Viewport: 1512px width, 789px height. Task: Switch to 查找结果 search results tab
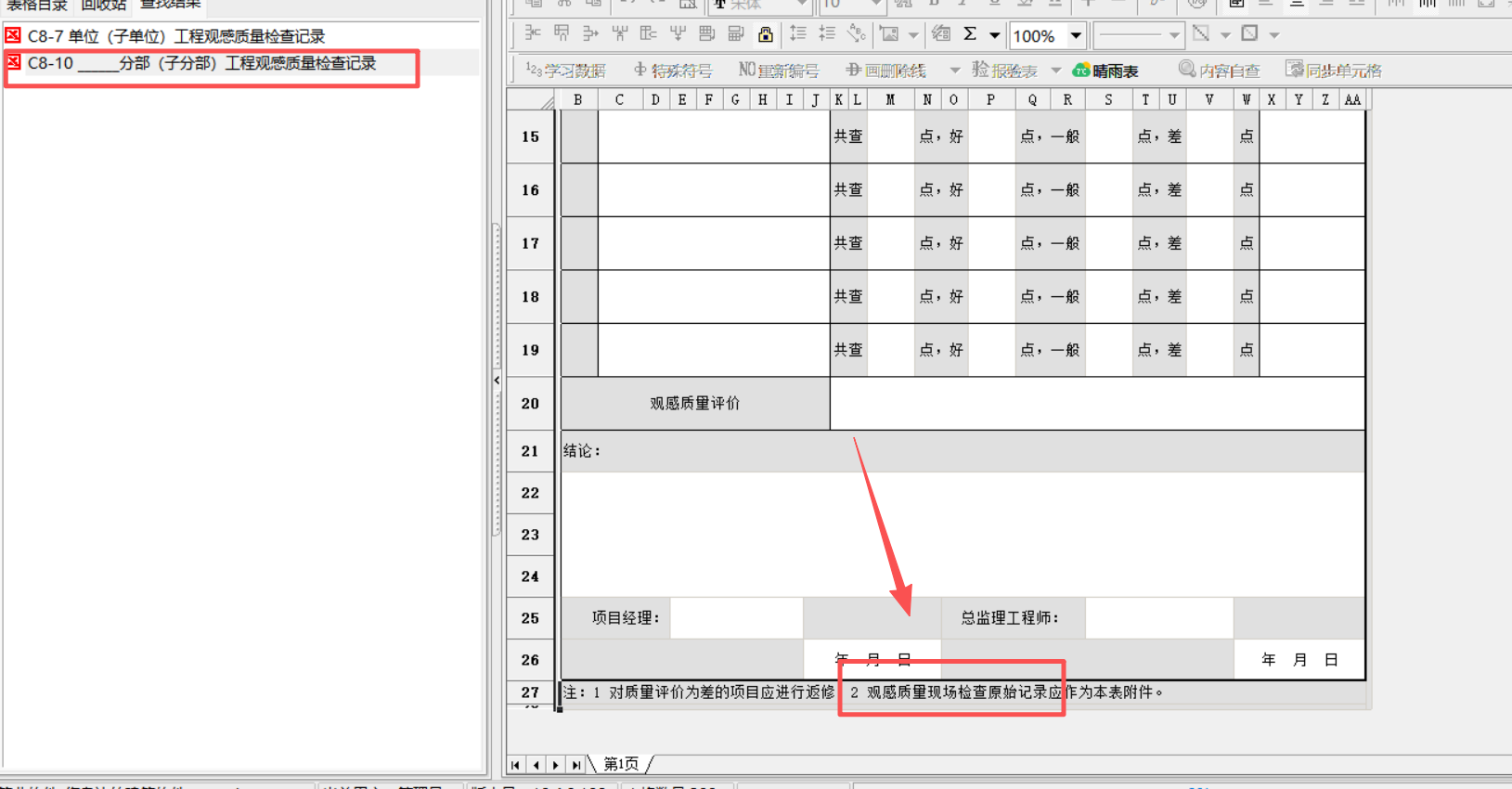[171, 6]
